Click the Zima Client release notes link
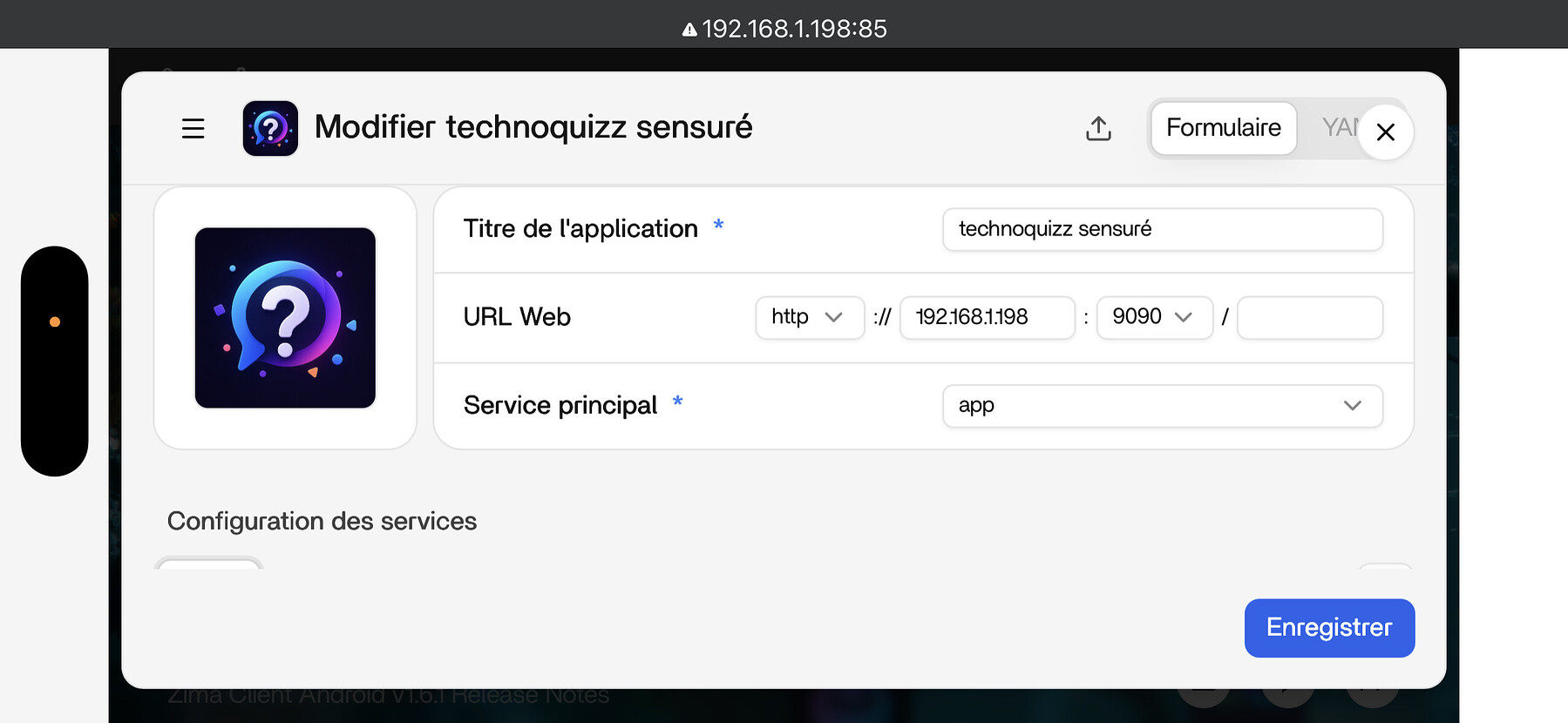 tap(388, 696)
